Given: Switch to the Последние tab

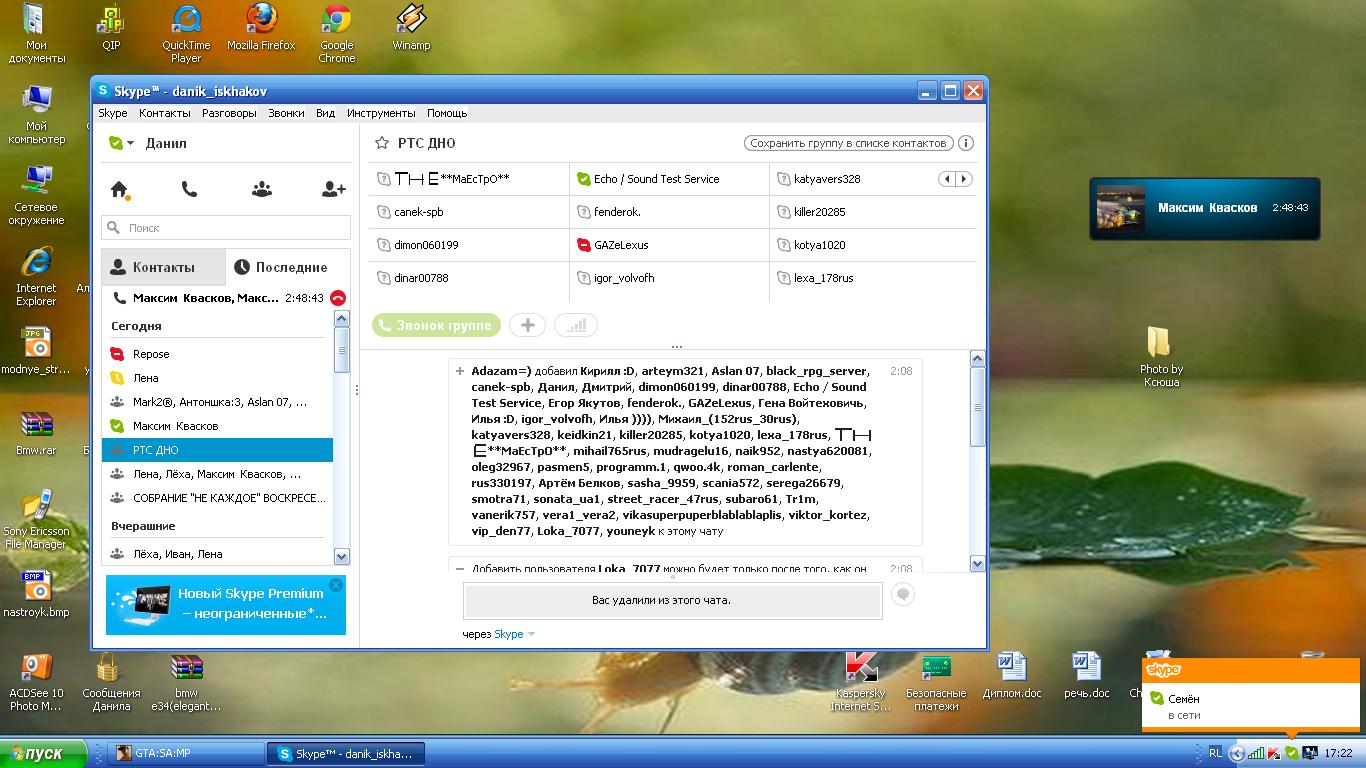Looking at the screenshot, I should tap(288, 267).
